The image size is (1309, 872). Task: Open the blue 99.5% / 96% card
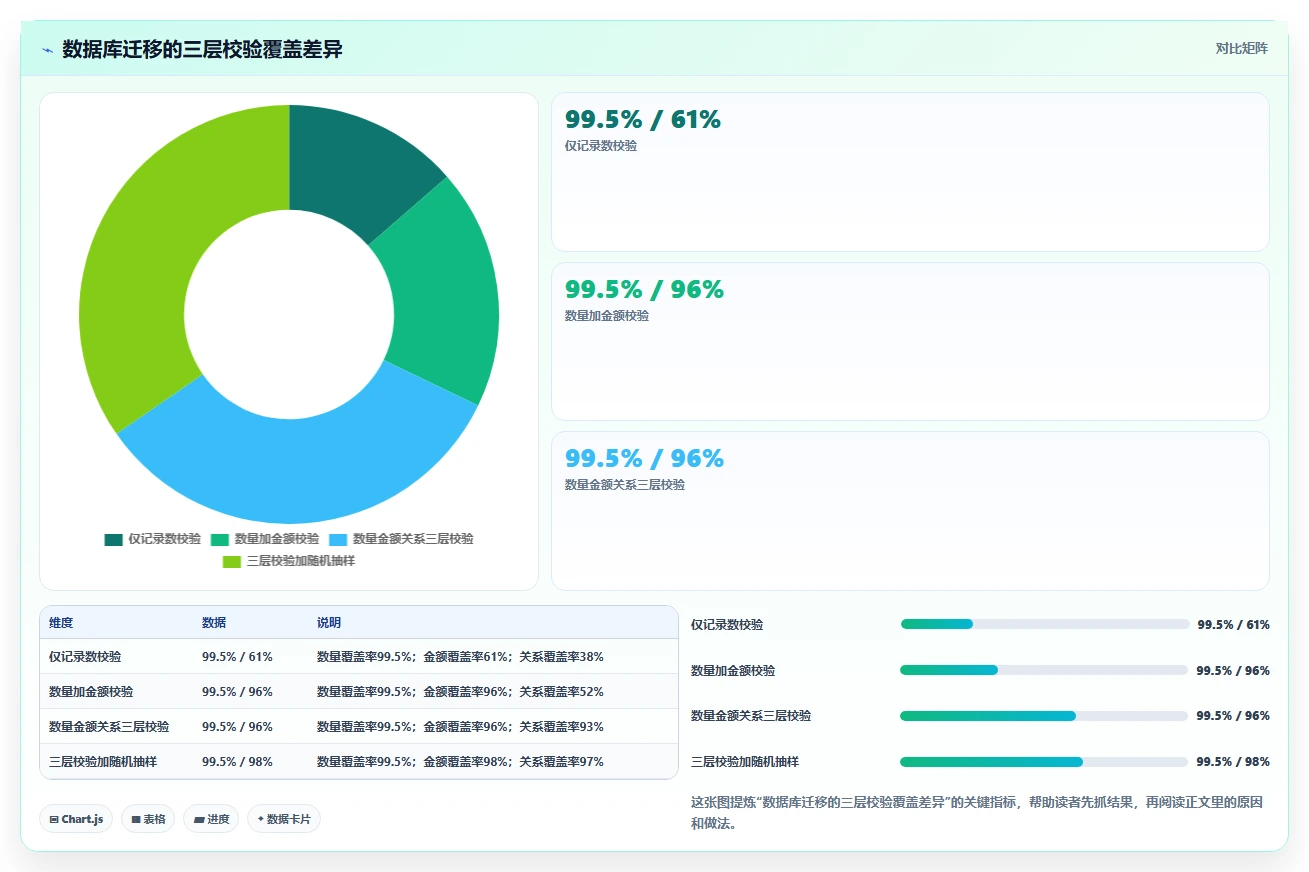[910, 511]
